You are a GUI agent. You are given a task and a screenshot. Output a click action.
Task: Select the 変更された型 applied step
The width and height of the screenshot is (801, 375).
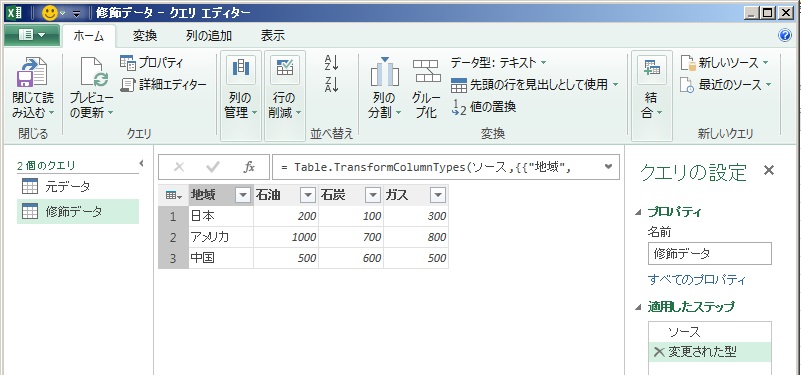[710, 352]
